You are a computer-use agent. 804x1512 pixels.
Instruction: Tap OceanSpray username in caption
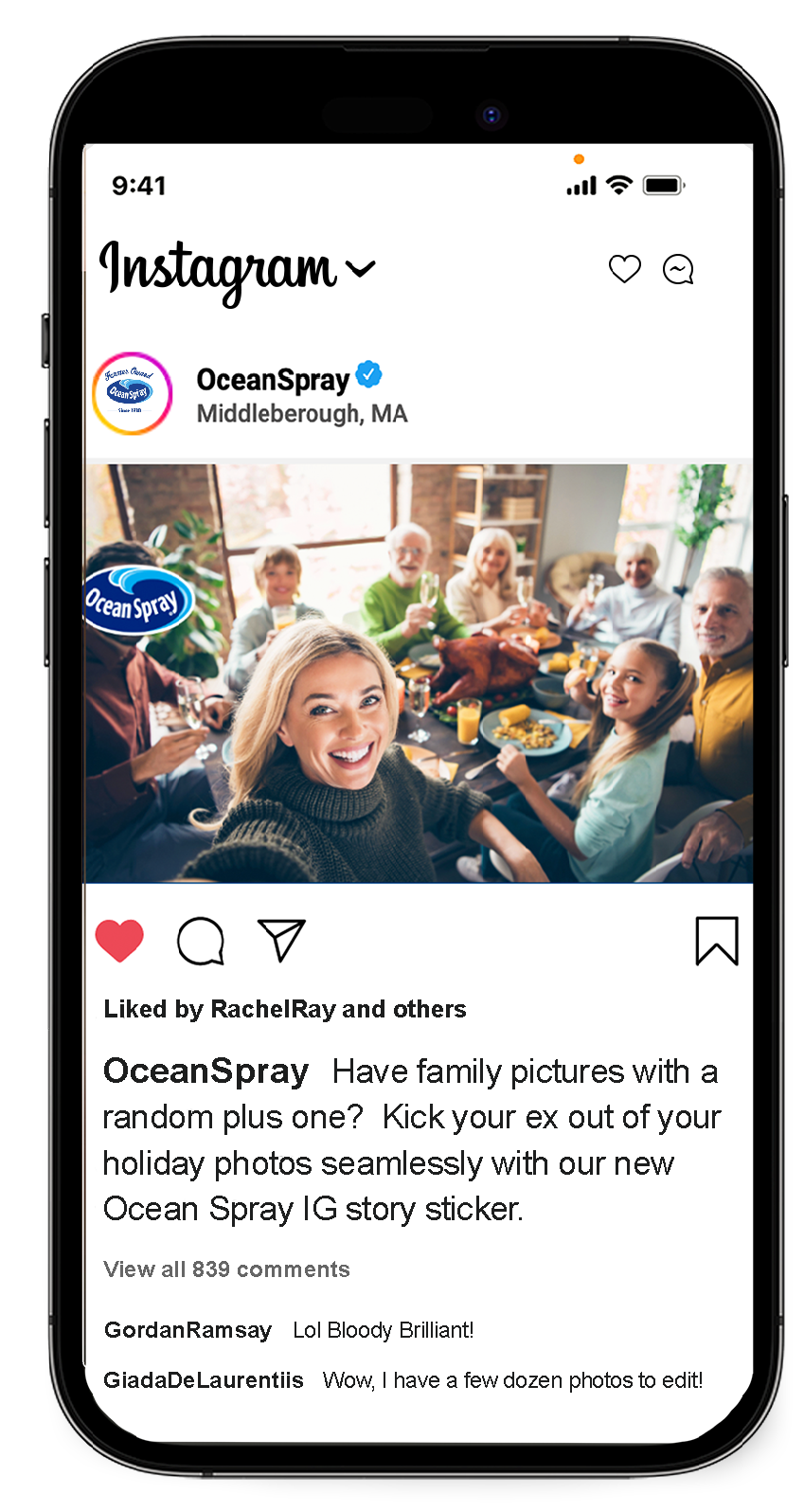(205, 1071)
